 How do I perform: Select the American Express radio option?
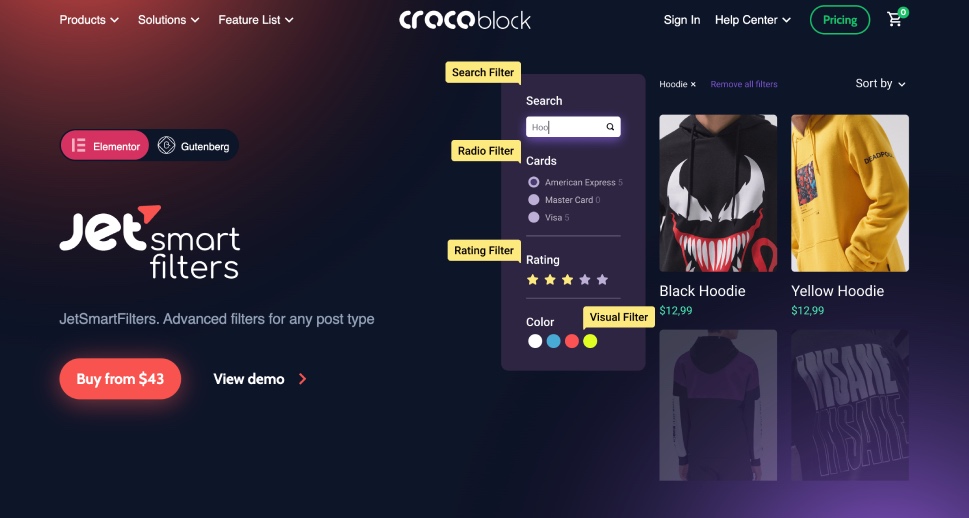tap(533, 182)
